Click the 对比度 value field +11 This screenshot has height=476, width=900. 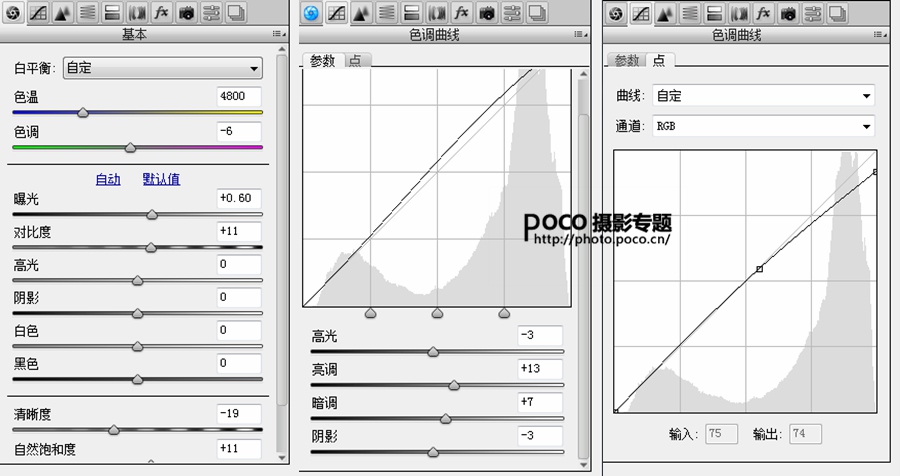239,231
